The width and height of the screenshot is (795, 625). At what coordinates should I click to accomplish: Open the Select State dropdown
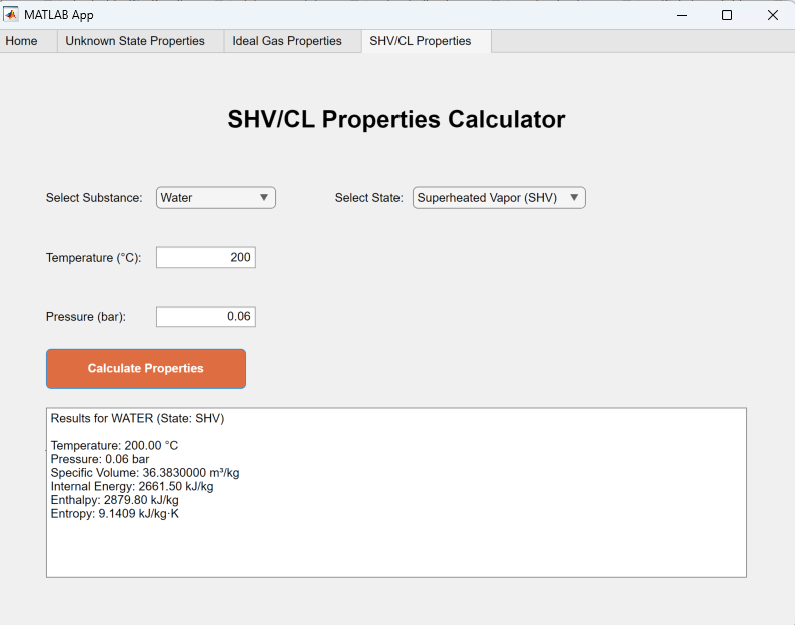click(499, 198)
